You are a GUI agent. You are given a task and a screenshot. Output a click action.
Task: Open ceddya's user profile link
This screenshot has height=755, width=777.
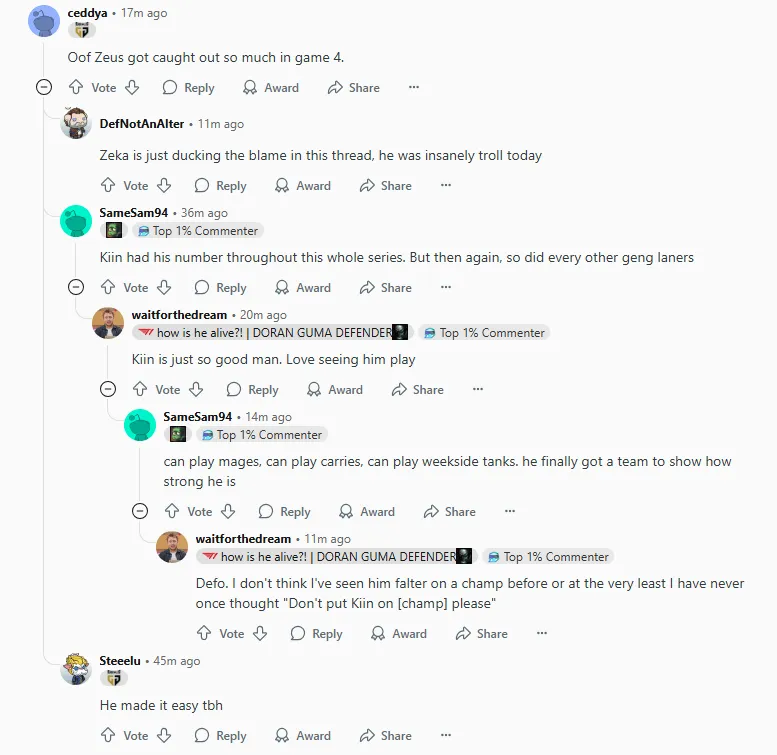coord(87,13)
